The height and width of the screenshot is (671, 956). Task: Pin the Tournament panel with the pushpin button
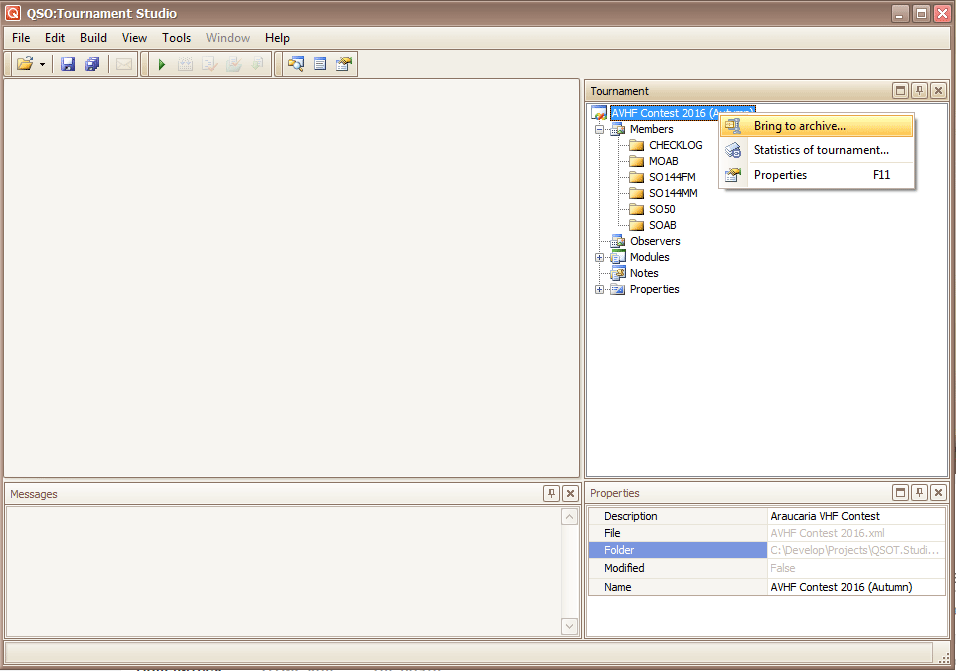919,91
